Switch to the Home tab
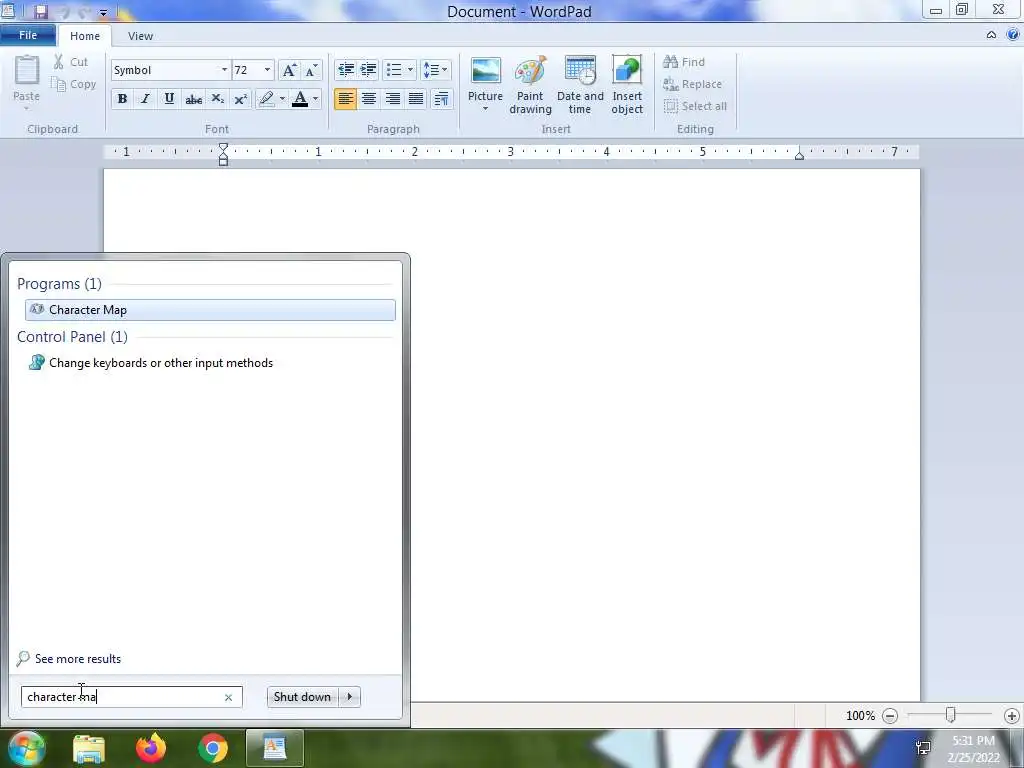 [85, 36]
